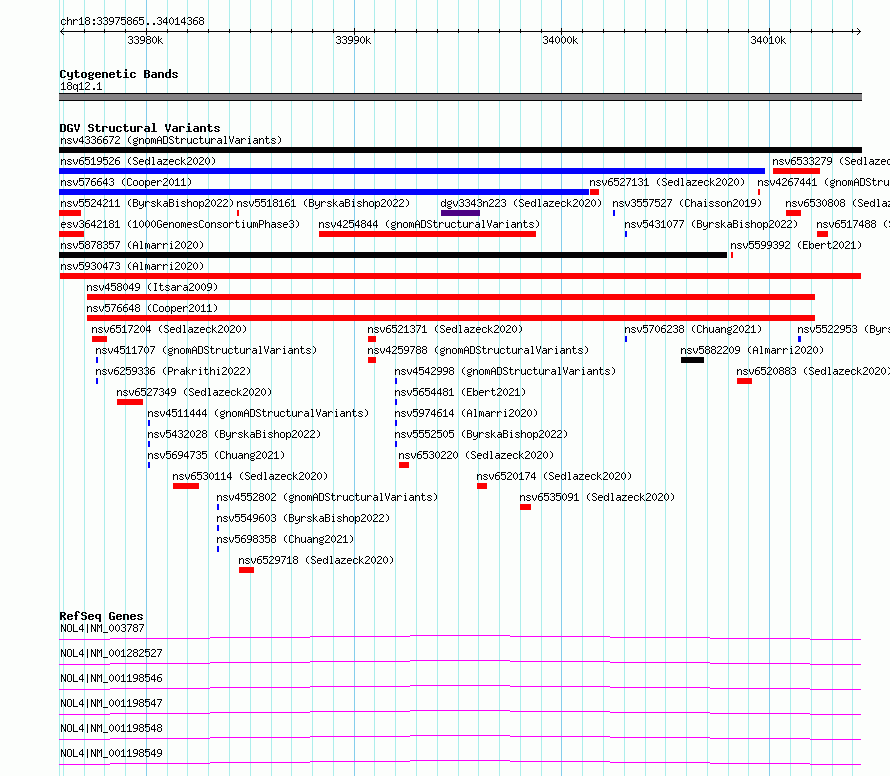Click the nsv5694735 Chuang2021 label

click(x=216, y=455)
